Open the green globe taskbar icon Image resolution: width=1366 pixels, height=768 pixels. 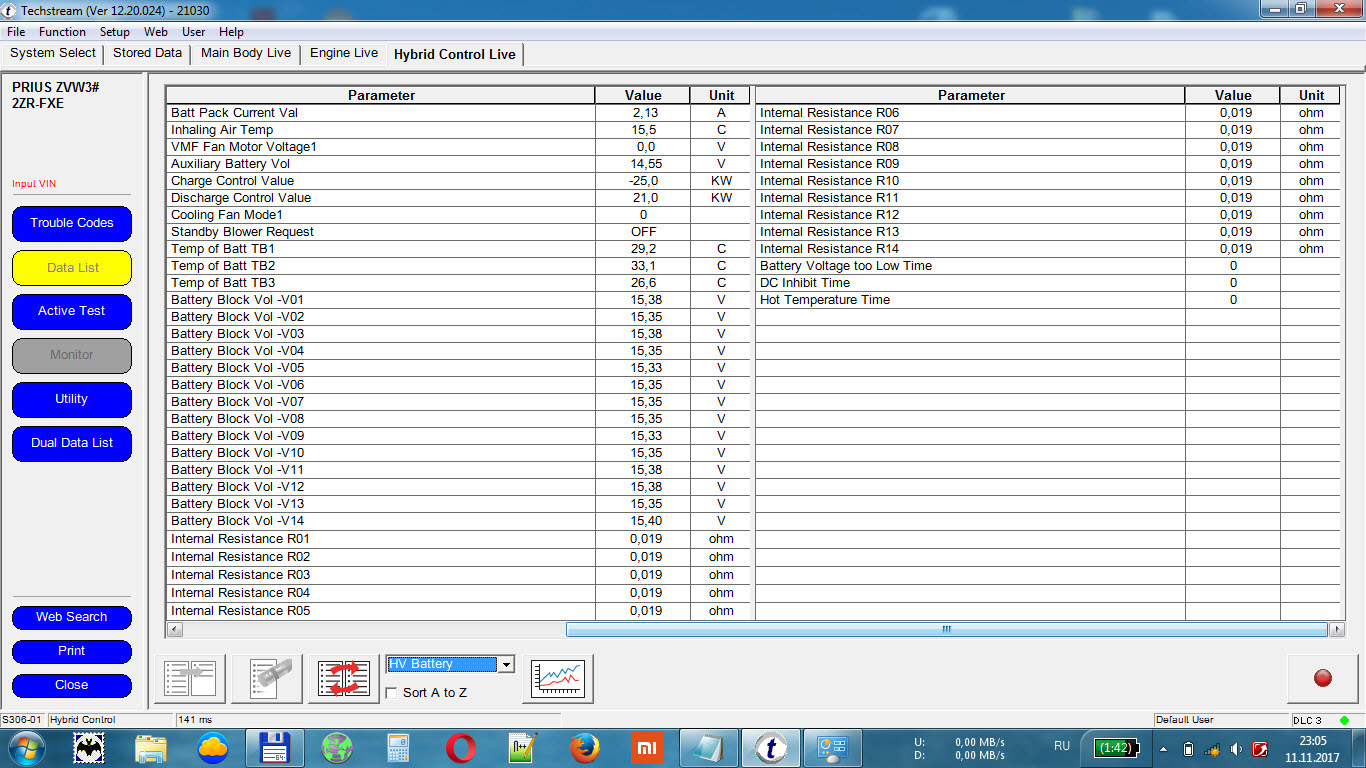click(337, 748)
